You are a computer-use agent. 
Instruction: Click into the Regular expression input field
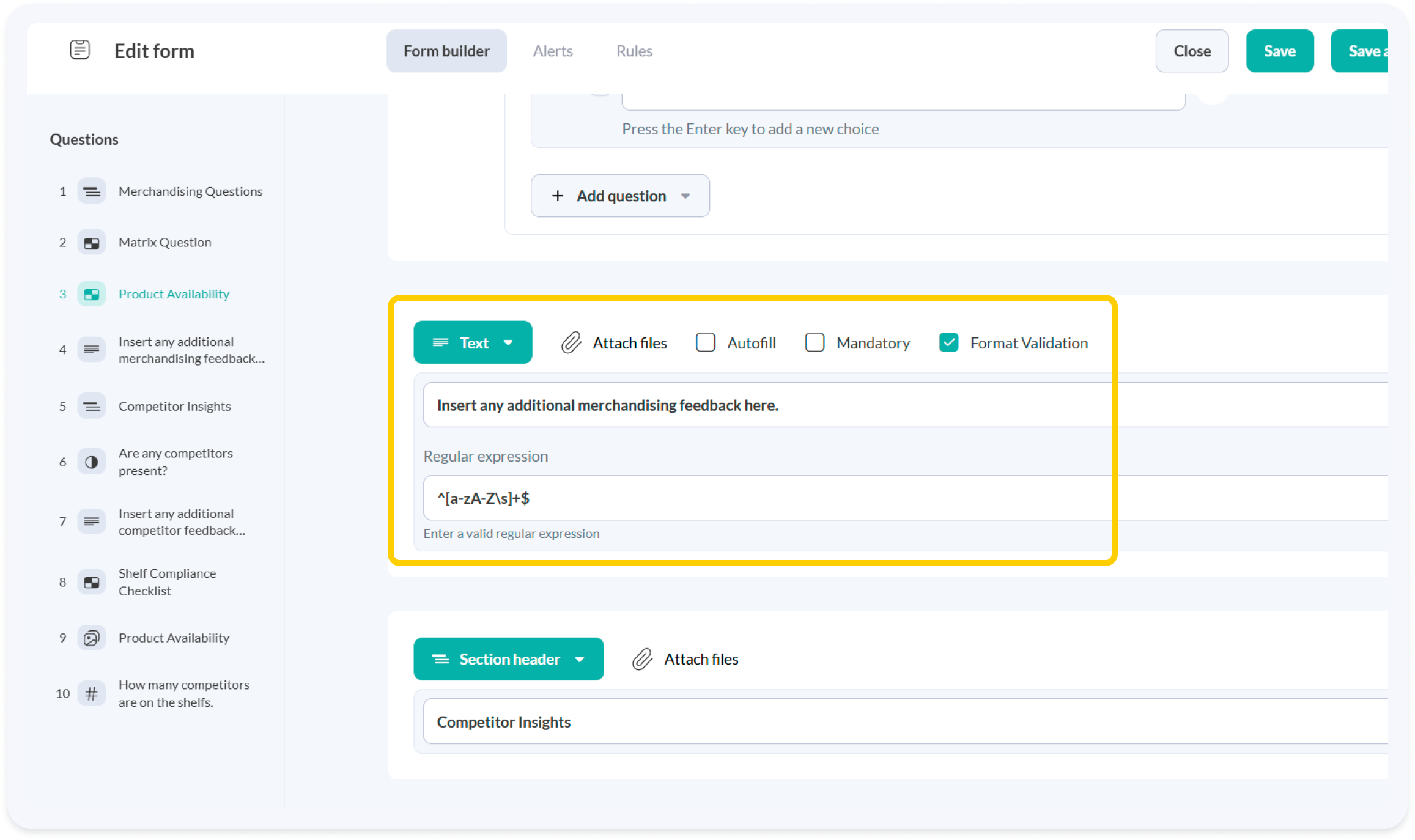(906, 498)
